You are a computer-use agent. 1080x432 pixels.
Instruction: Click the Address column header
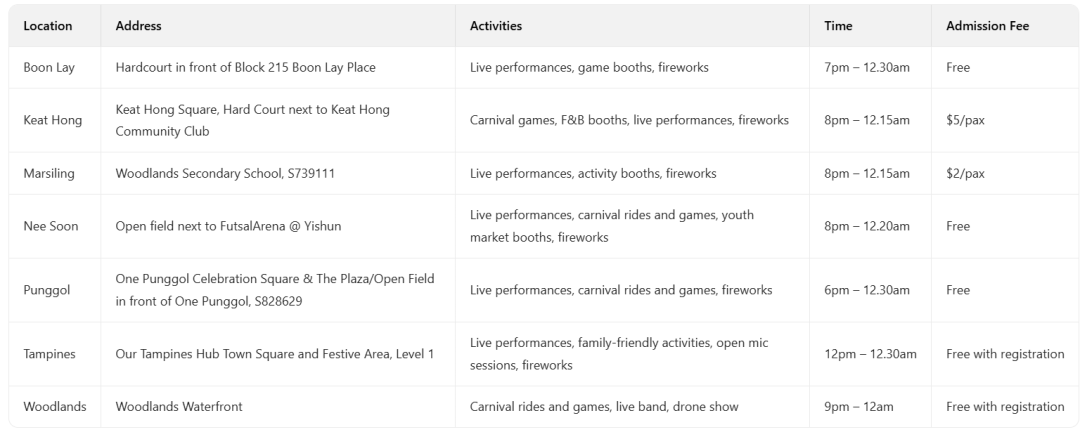pyautogui.click(x=138, y=25)
